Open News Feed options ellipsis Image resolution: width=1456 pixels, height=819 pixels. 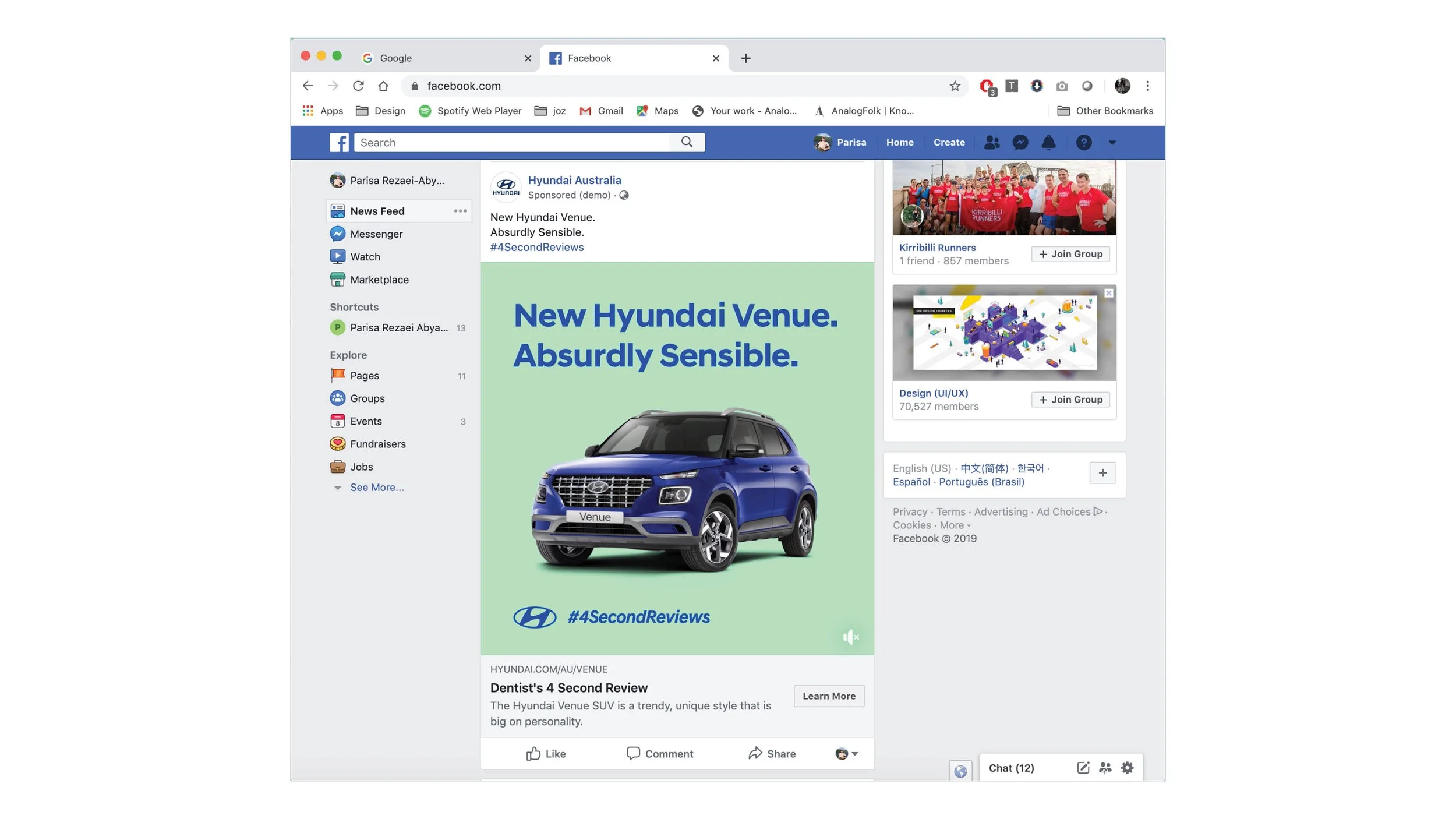click(x=460, y=211)
